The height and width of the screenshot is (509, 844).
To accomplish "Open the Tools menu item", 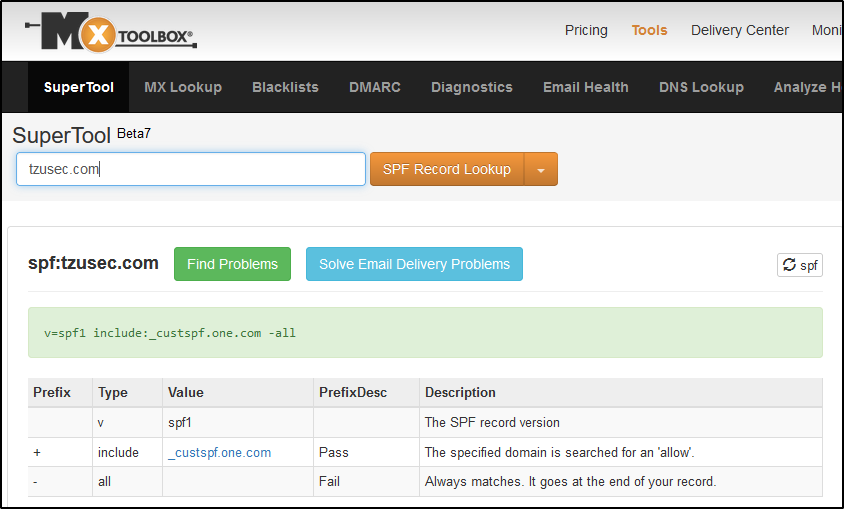I will [649, 30].
